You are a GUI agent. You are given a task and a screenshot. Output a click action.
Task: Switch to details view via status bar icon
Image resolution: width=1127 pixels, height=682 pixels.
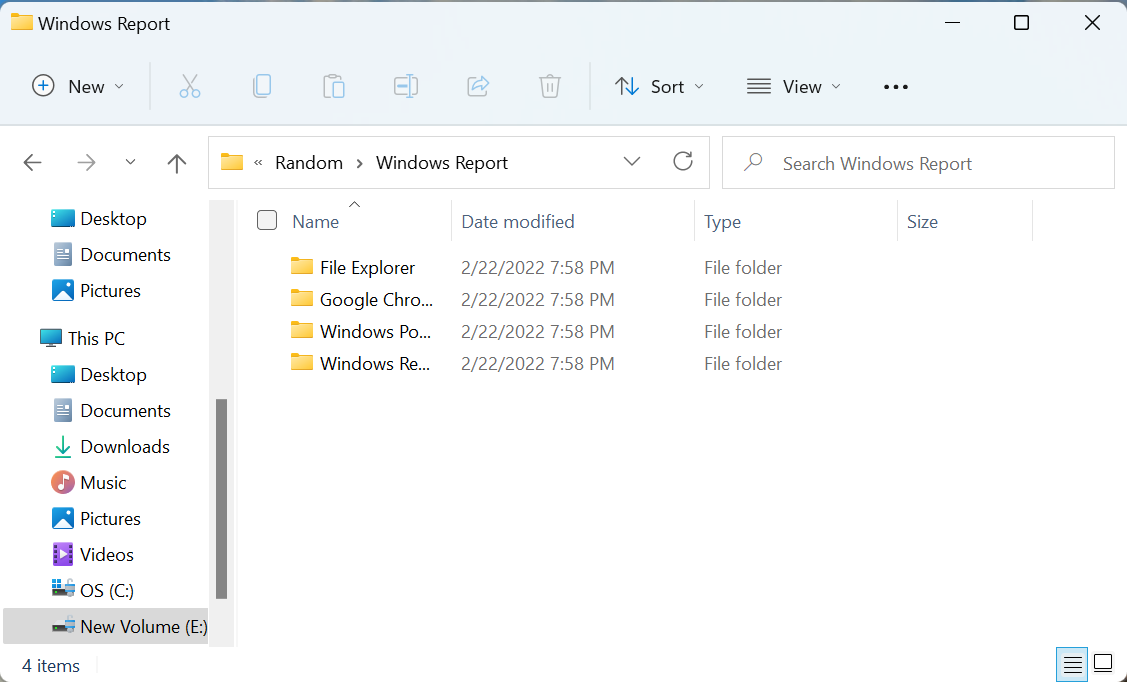[1072, 663]
